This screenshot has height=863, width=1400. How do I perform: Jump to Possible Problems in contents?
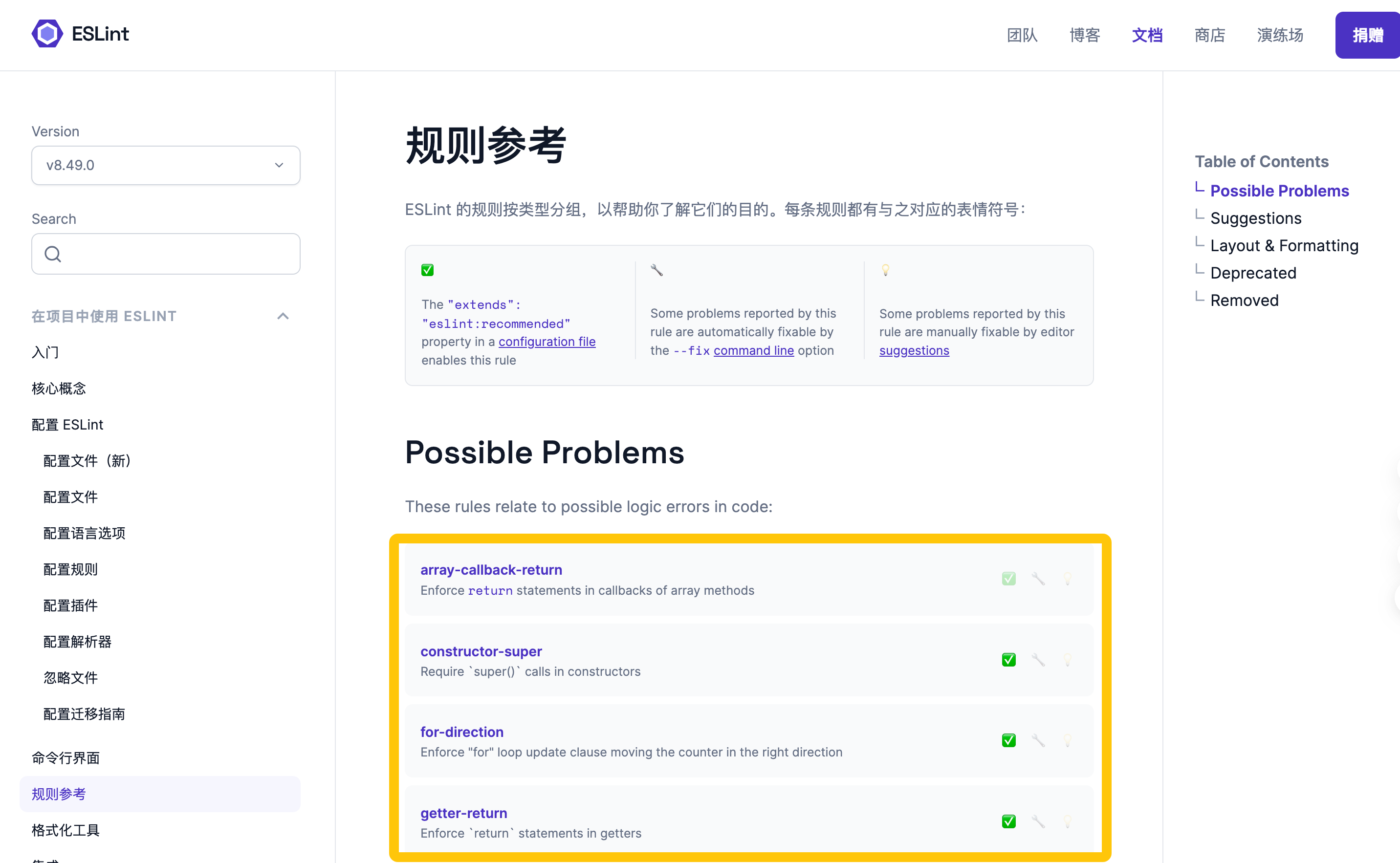(x=1280, y=191)
